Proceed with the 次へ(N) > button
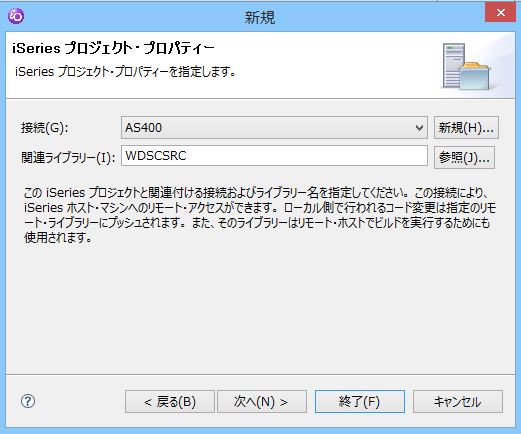The image size is (521, 434). point(262,402)
